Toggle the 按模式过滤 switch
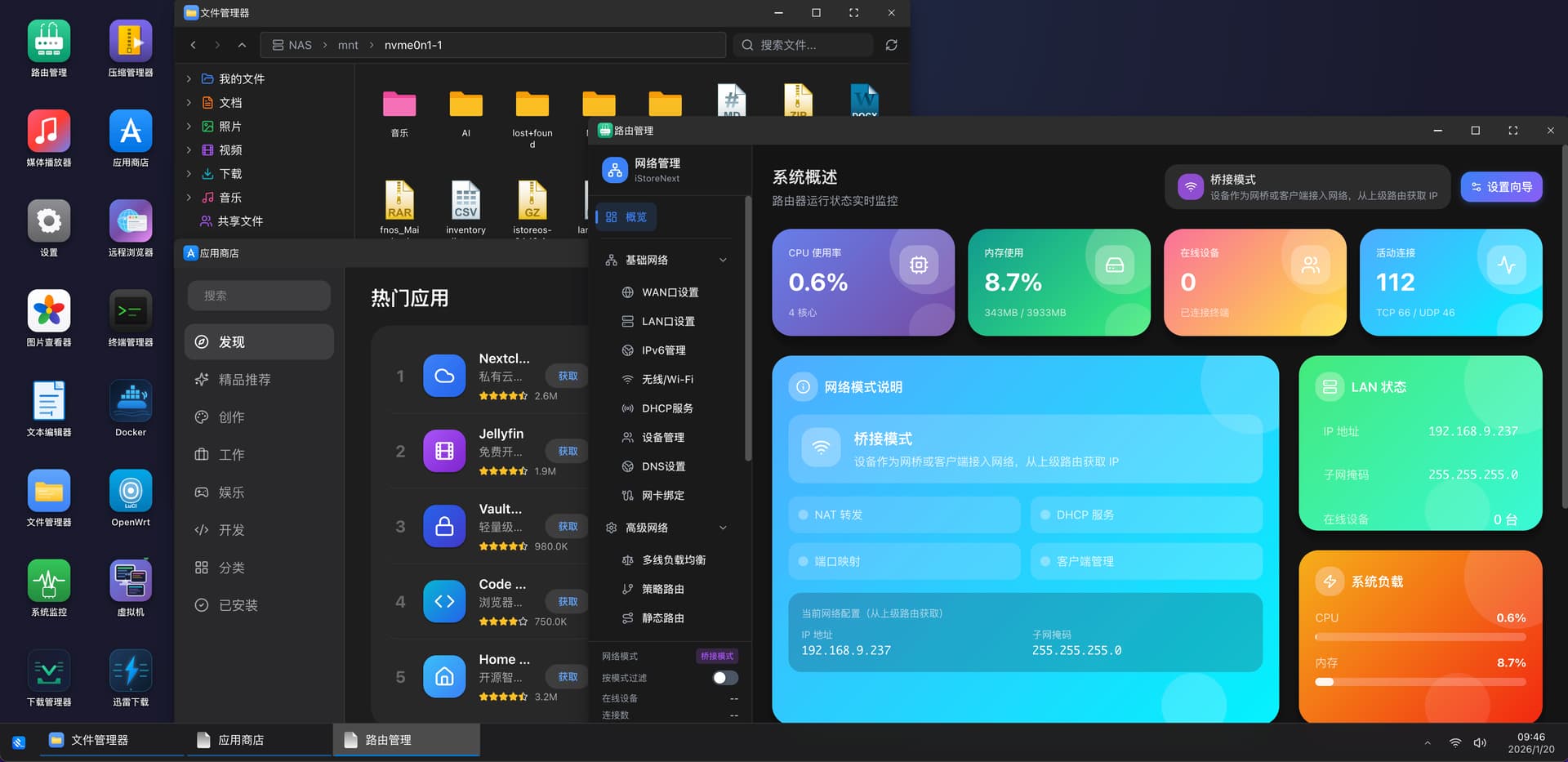The width and height of the screenshot is (1568, 762). pos(724,678)
